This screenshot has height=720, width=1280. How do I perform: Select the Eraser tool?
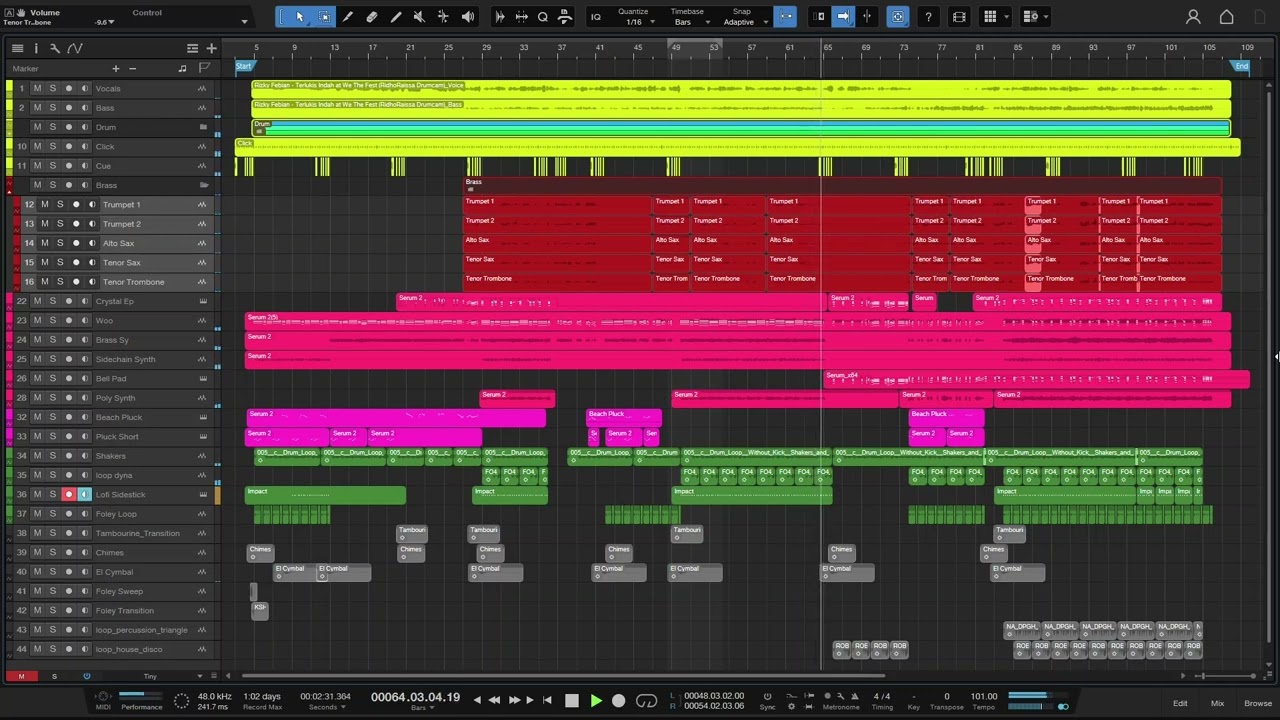[x=371, y=16]
